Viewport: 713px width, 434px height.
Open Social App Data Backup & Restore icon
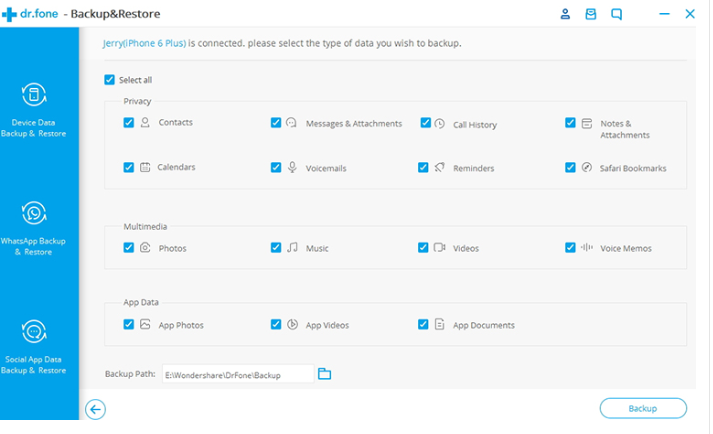click(x=33, y=332)
